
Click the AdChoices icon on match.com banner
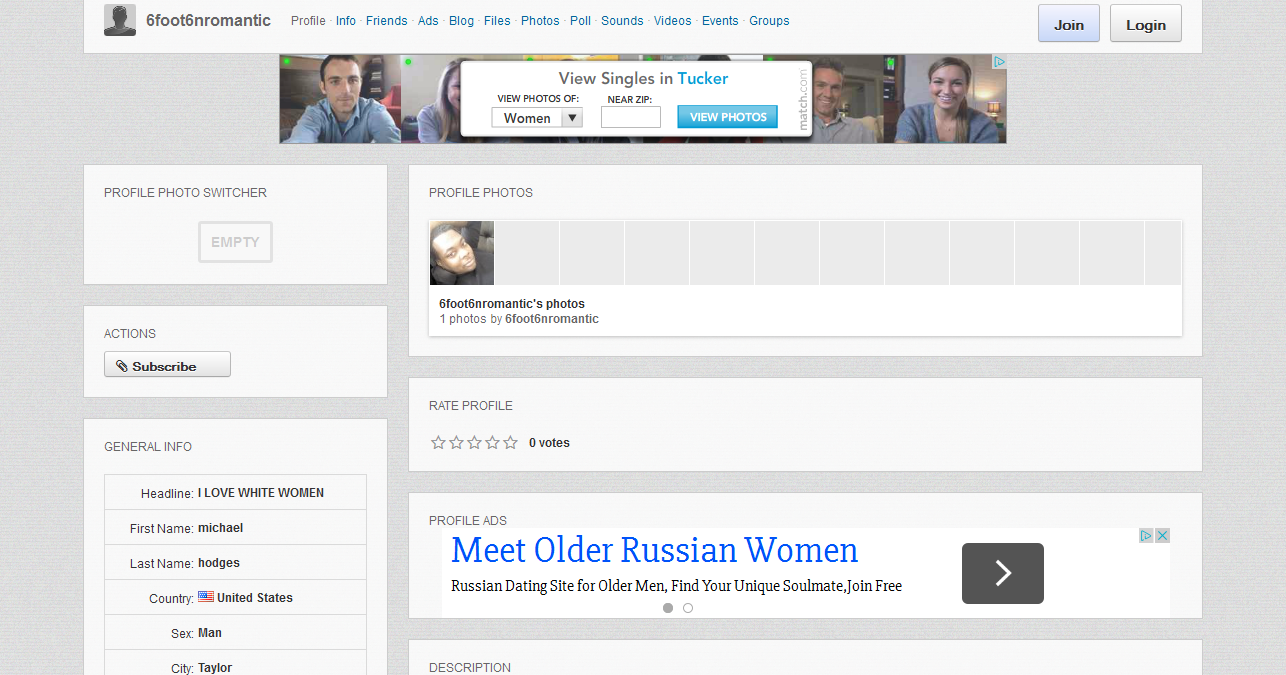click(998, 62)
